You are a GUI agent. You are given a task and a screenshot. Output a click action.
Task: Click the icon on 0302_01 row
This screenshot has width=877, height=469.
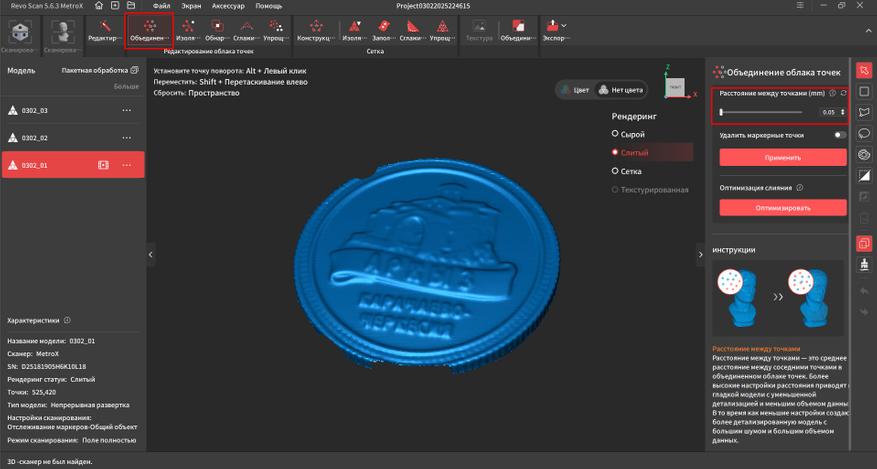[103, 165]
